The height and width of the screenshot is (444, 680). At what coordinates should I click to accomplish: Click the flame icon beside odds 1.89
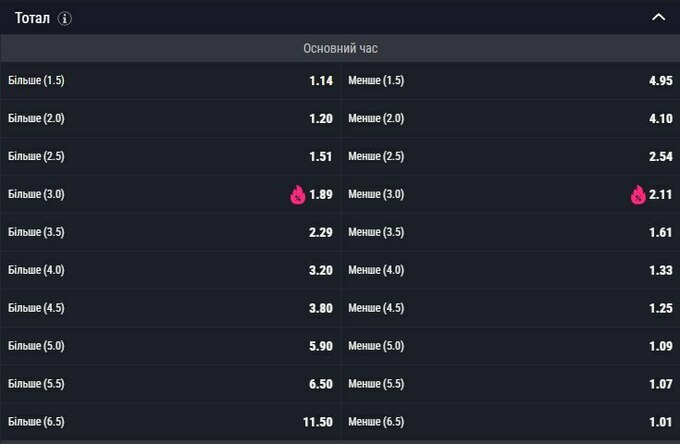click(297, 195)
